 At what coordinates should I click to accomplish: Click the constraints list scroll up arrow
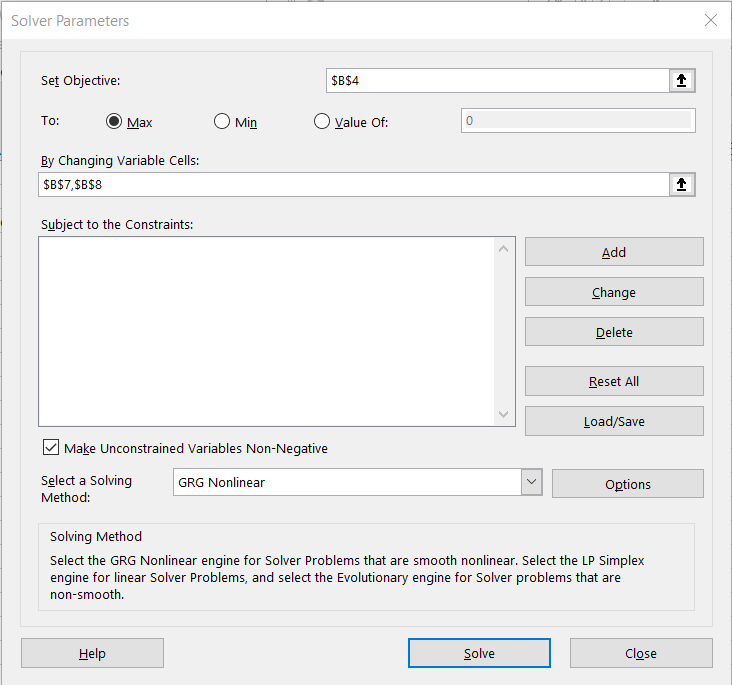coord(504,249)
